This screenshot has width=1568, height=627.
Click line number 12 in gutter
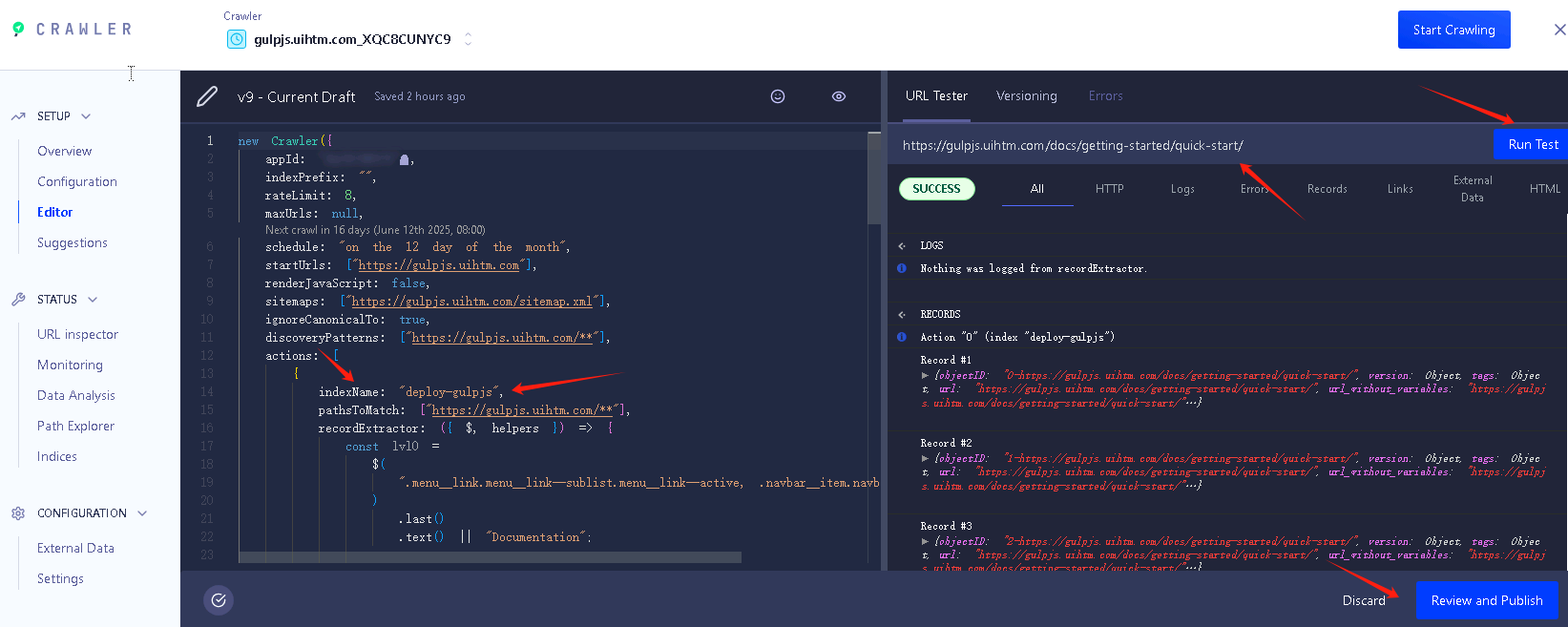[207, 356]
